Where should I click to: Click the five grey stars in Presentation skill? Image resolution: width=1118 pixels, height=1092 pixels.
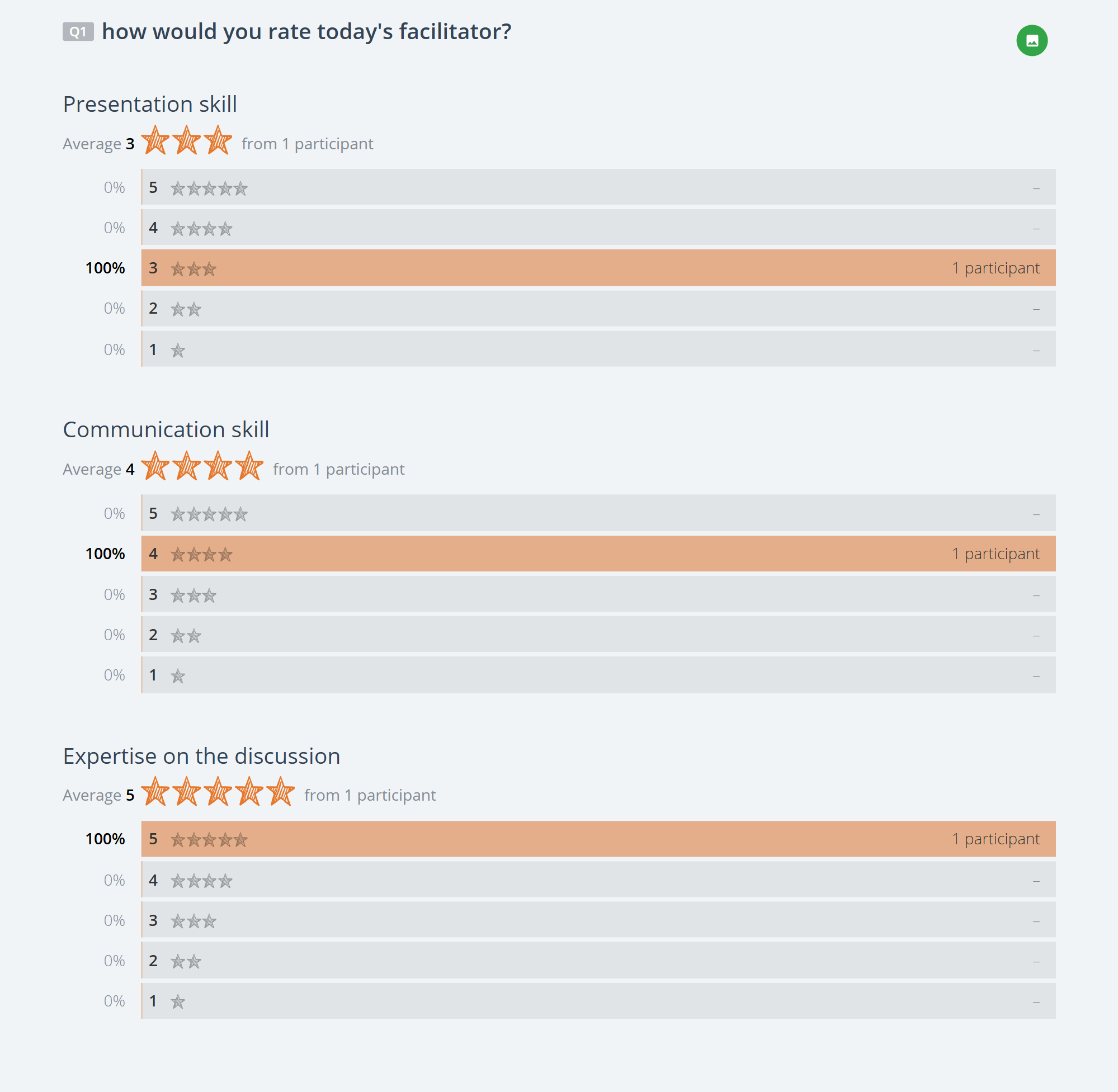coord(209,188)
